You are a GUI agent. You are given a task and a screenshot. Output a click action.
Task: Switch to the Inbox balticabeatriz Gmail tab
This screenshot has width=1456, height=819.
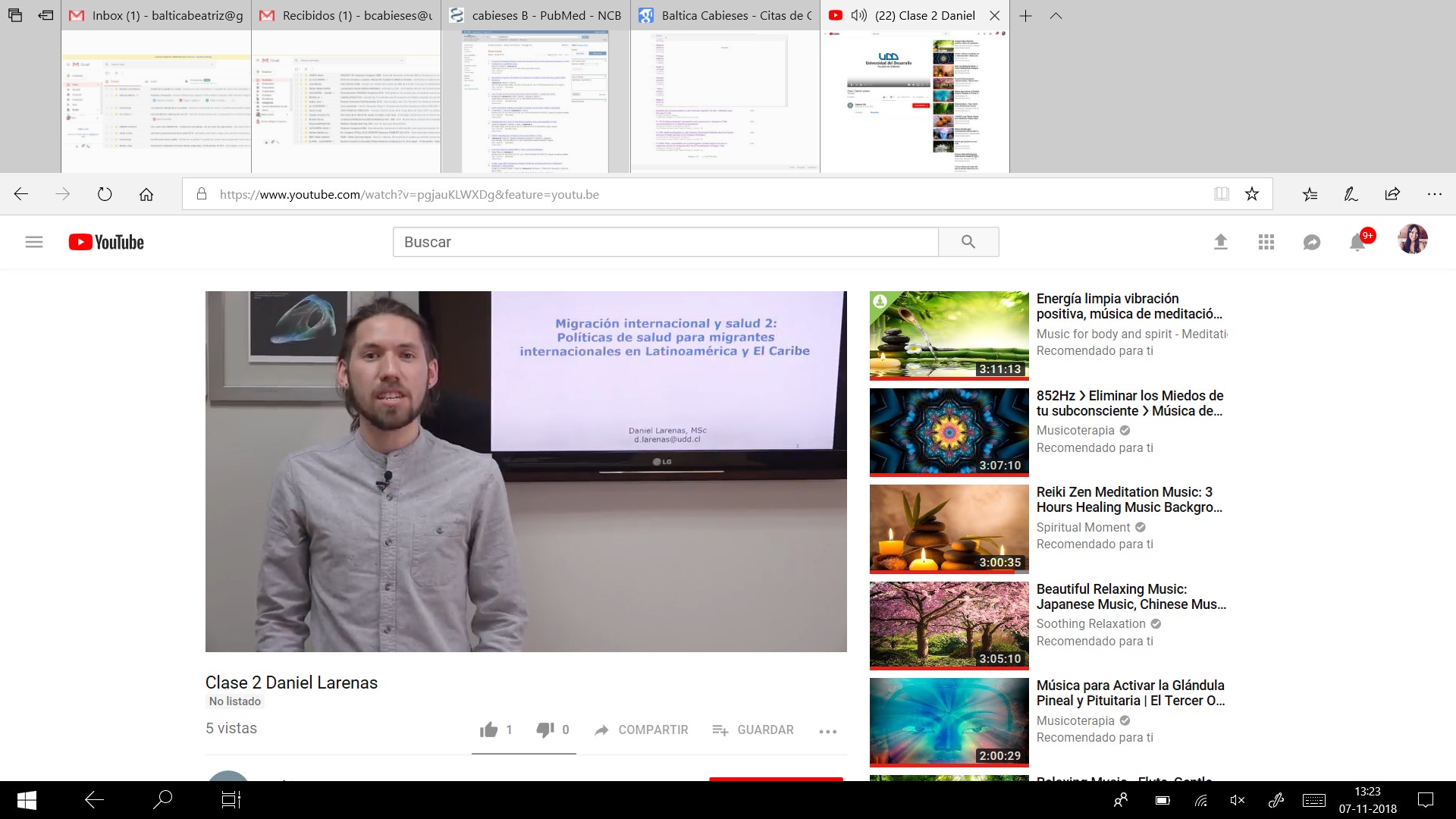156,15
